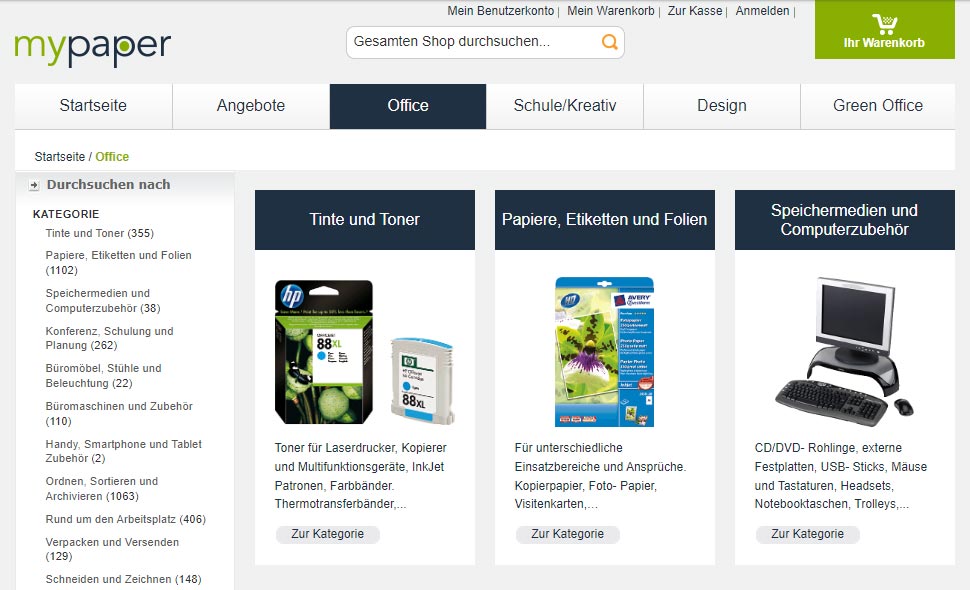The width and height of the screenshot is (970, 590).
Task: Click the orange search magnifier icon
Action: (x=609, y=41)
